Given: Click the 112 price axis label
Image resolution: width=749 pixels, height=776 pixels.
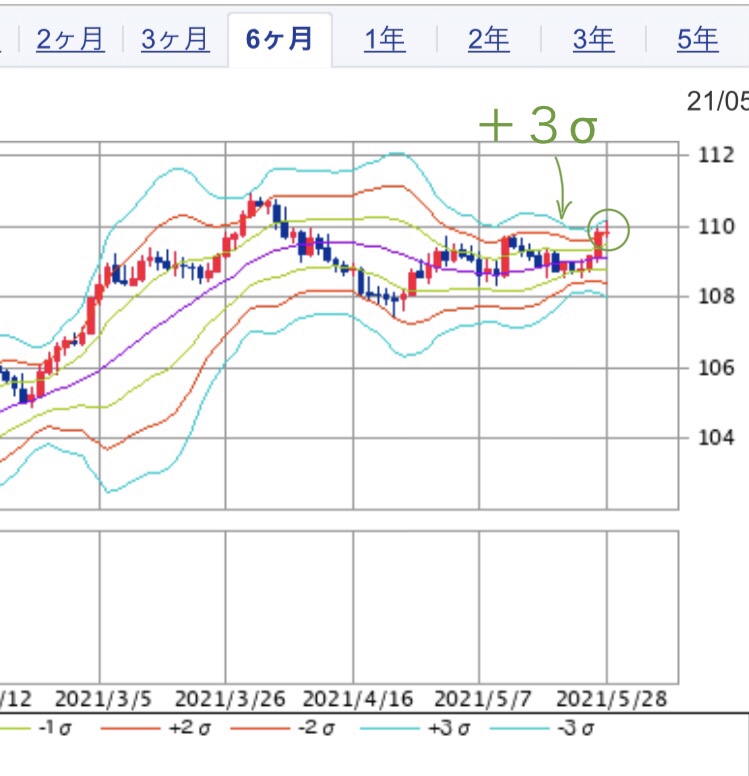Looking at the screenshot, I should point(716,155).
